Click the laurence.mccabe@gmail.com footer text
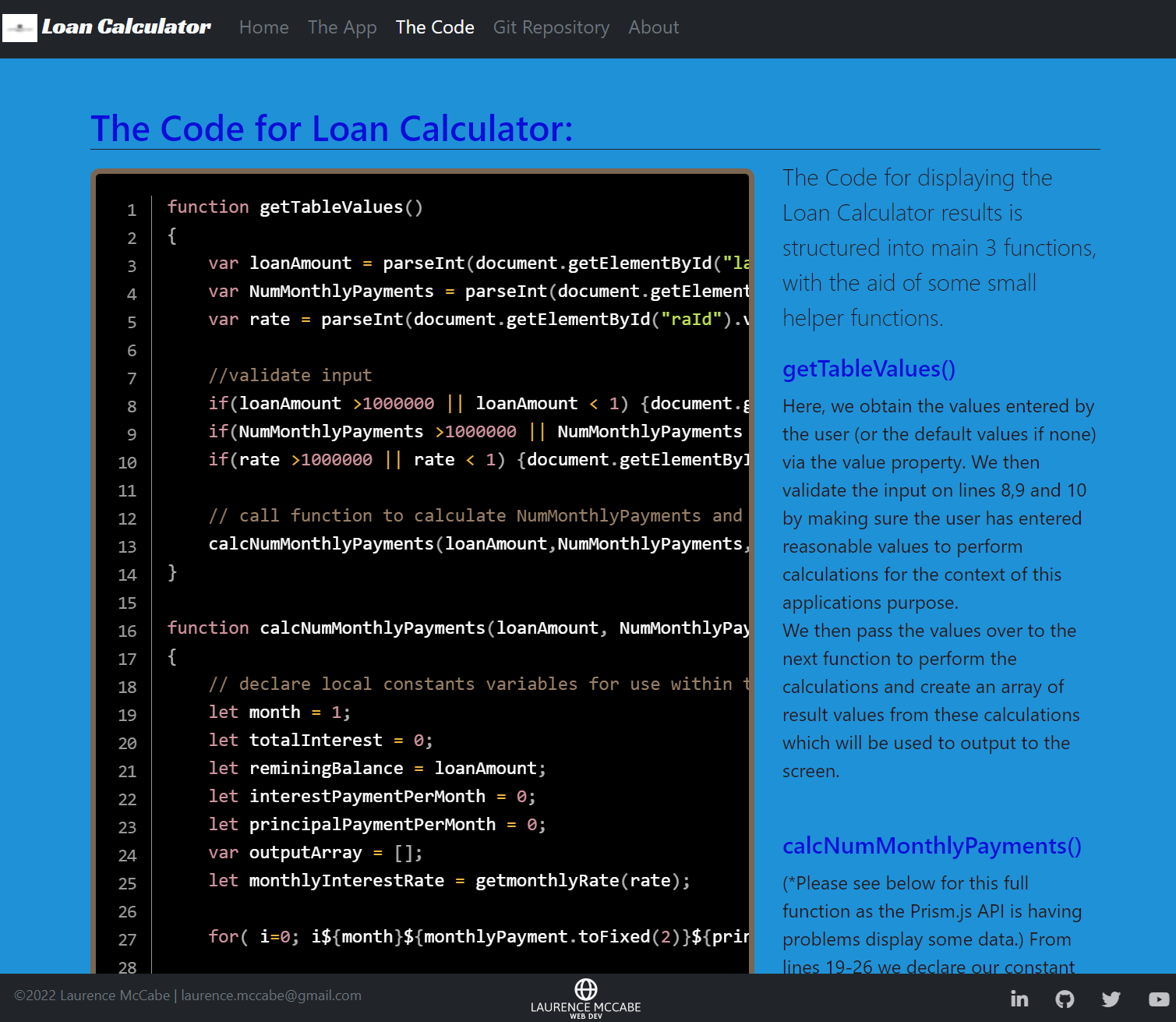 tap(271, 995)
